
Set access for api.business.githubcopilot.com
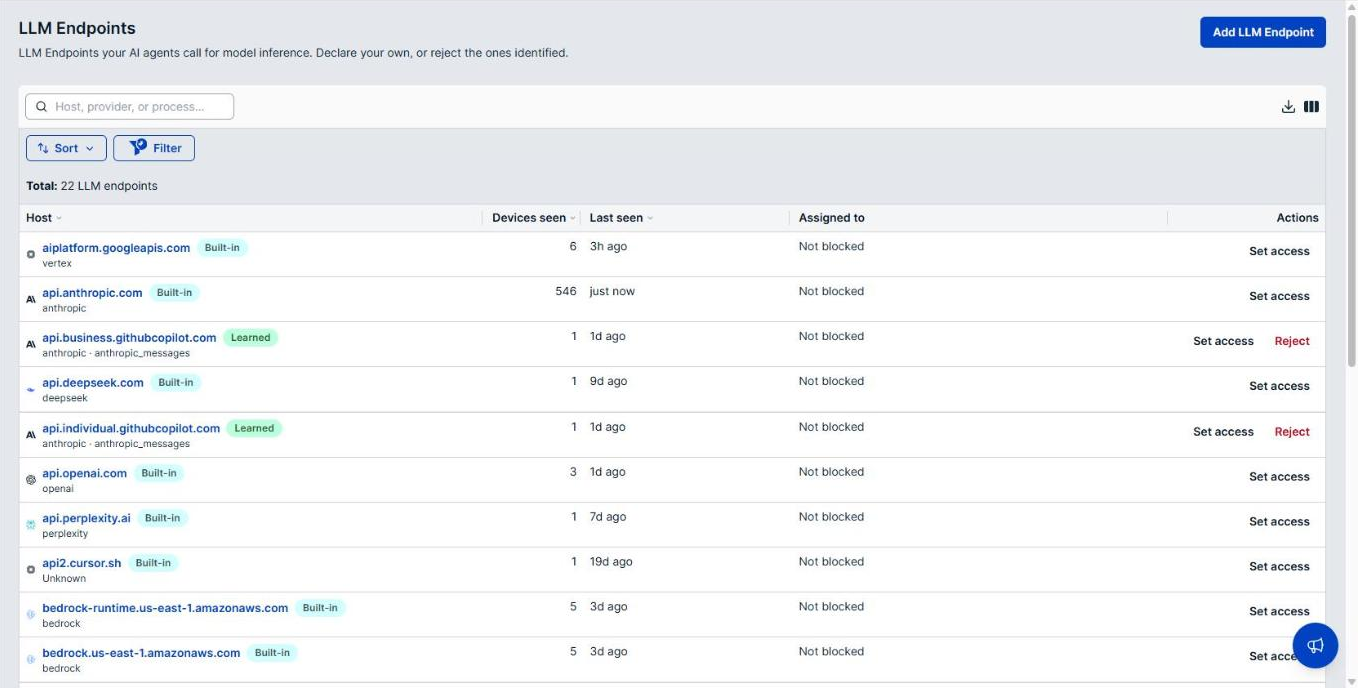1223,341
